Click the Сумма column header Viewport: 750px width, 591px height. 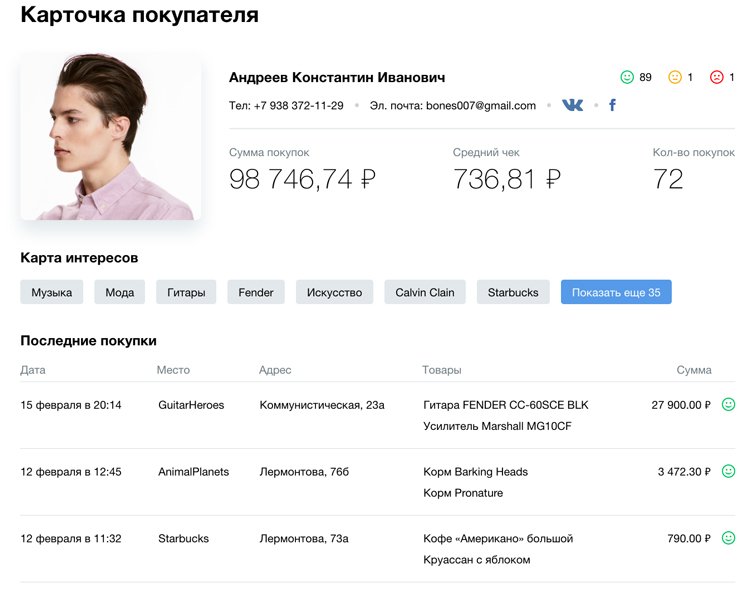tap(694, 370)
